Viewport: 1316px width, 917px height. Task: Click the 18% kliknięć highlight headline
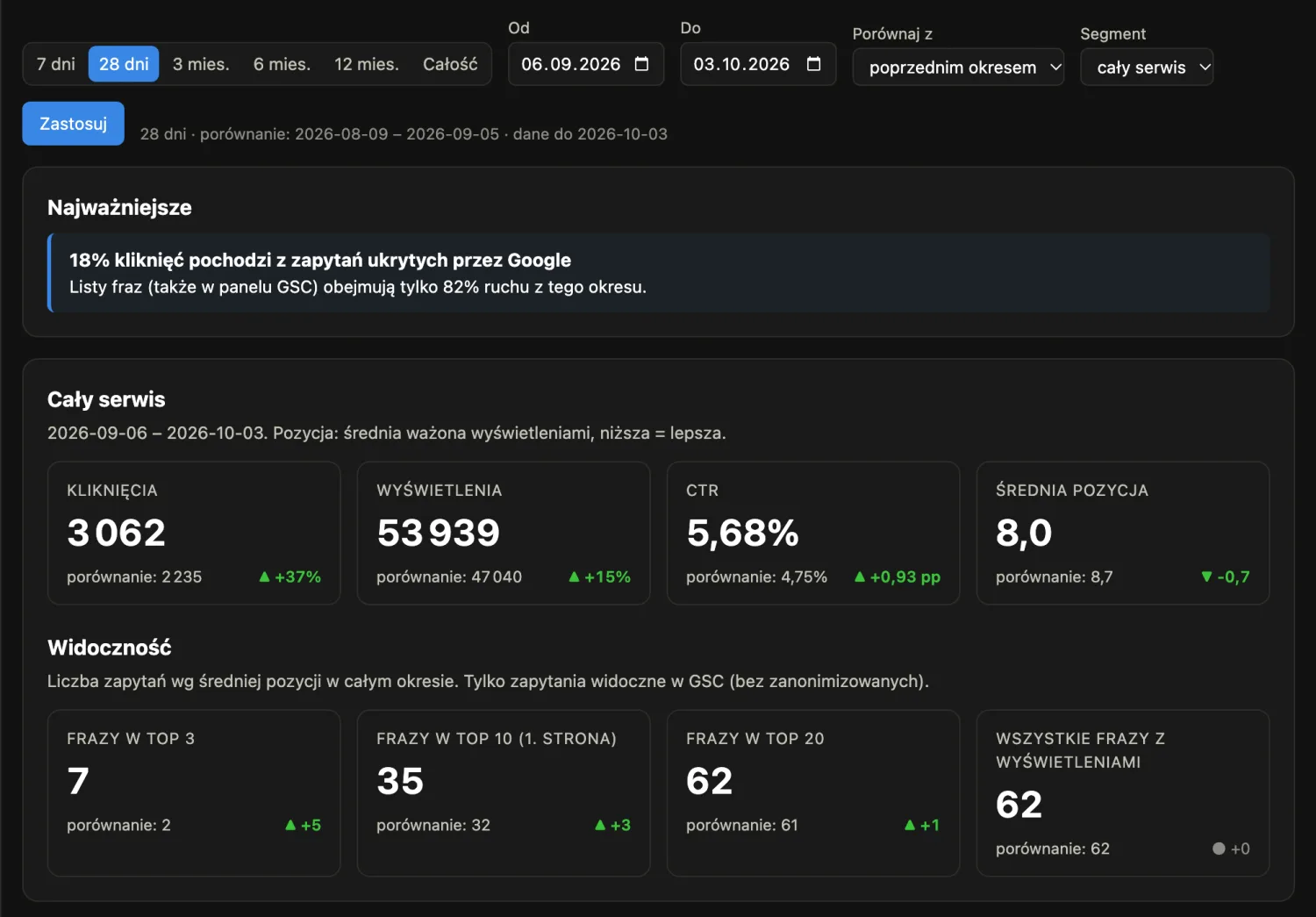point(320,260)
